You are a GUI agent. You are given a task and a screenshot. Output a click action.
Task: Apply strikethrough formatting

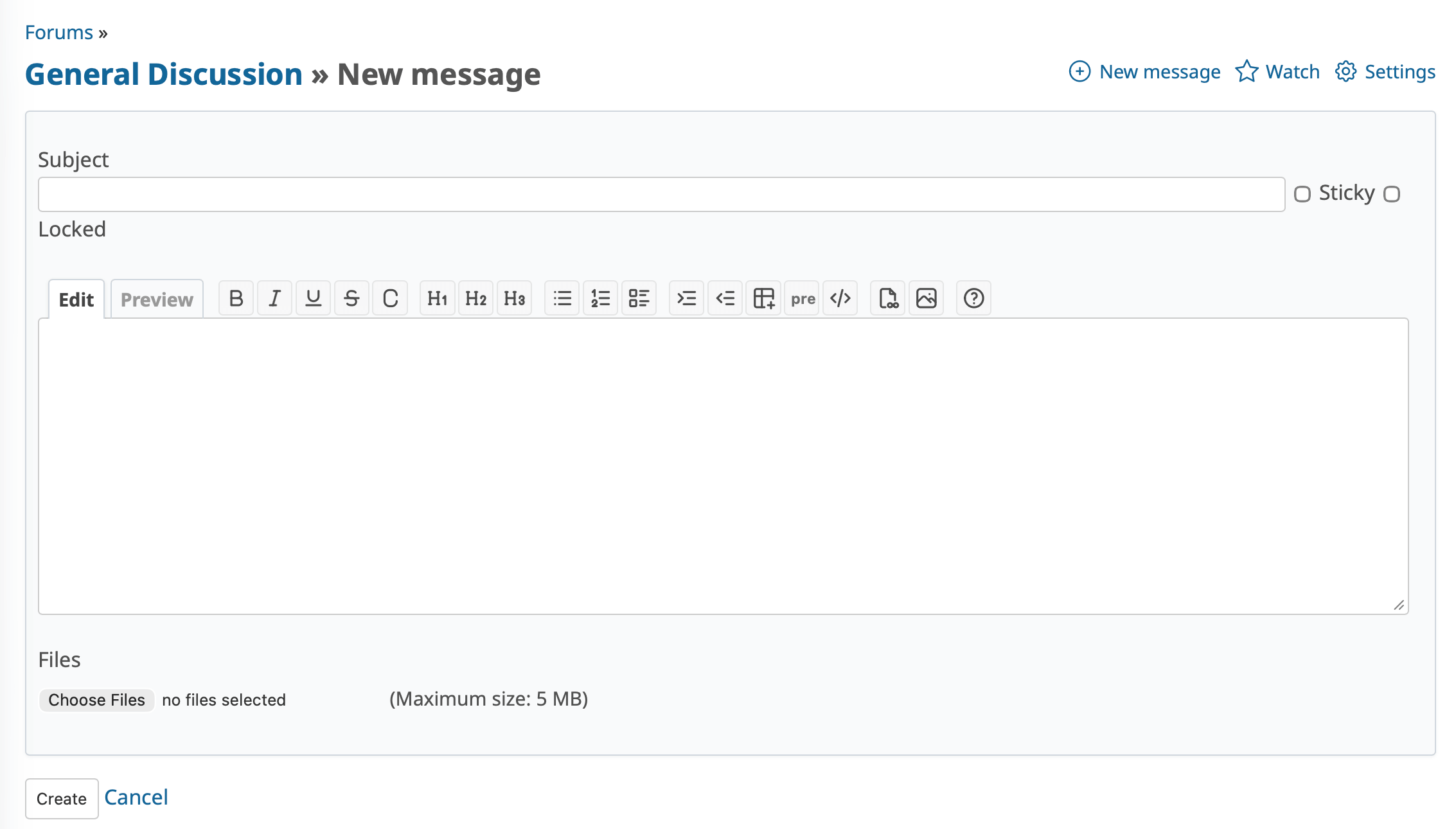click(x=351, y=298)
